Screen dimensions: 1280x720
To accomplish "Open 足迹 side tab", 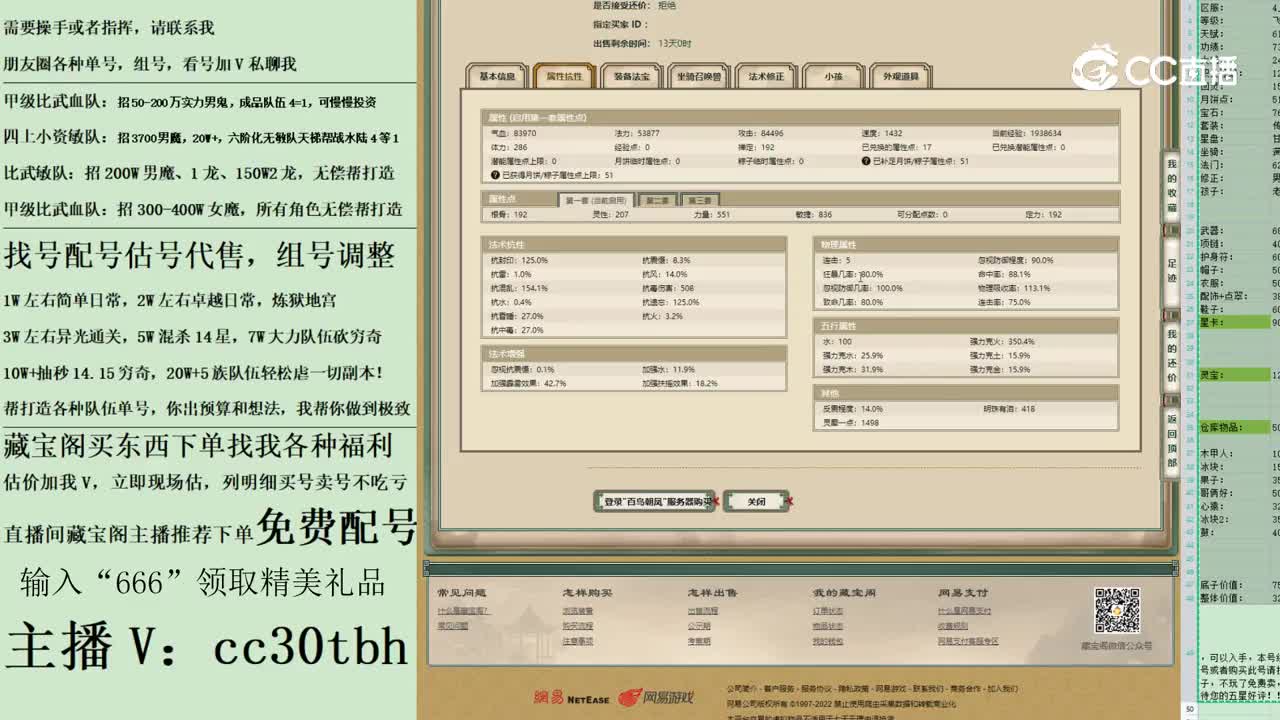I will click(x=1171, y=271).
